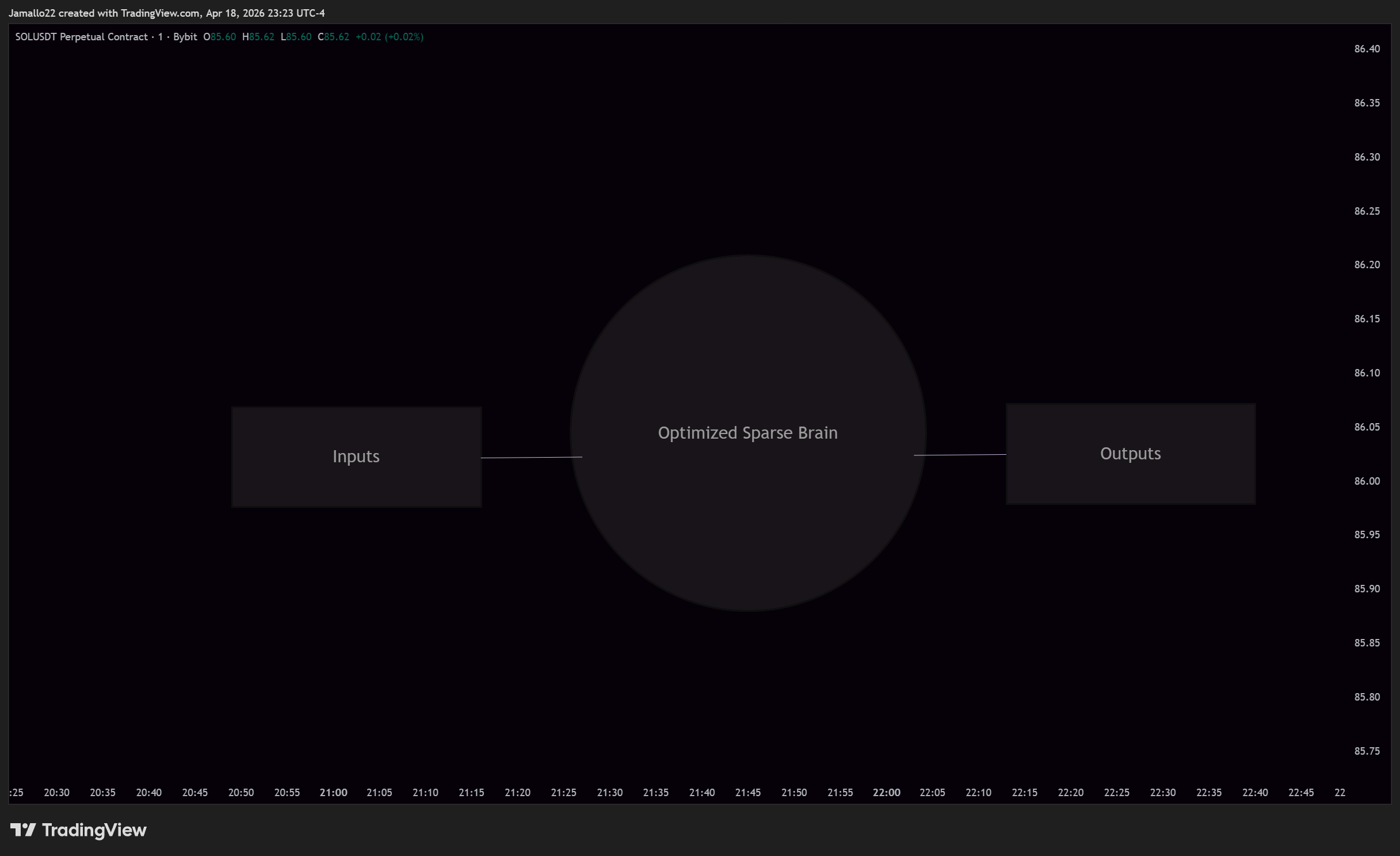Select the Optimized Sparse Brain circle
1400x856 pixels.
pyautogui.click(x=748, y=433)
